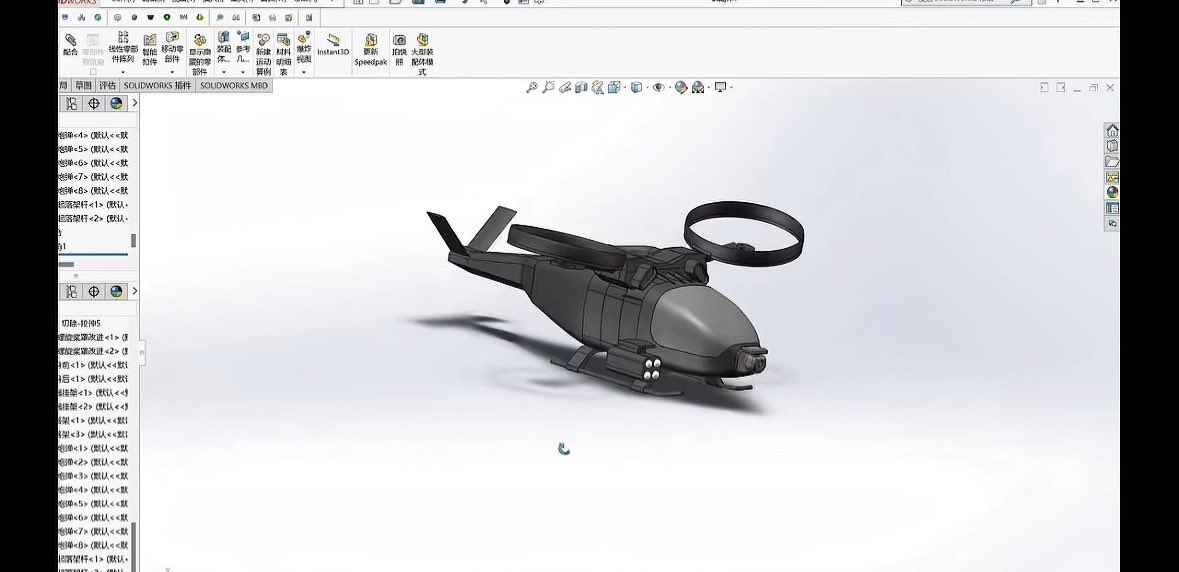The image size is (1179, 572).
Task: Open DimXpertManager tab in upper panel
Action: point(94,104)
